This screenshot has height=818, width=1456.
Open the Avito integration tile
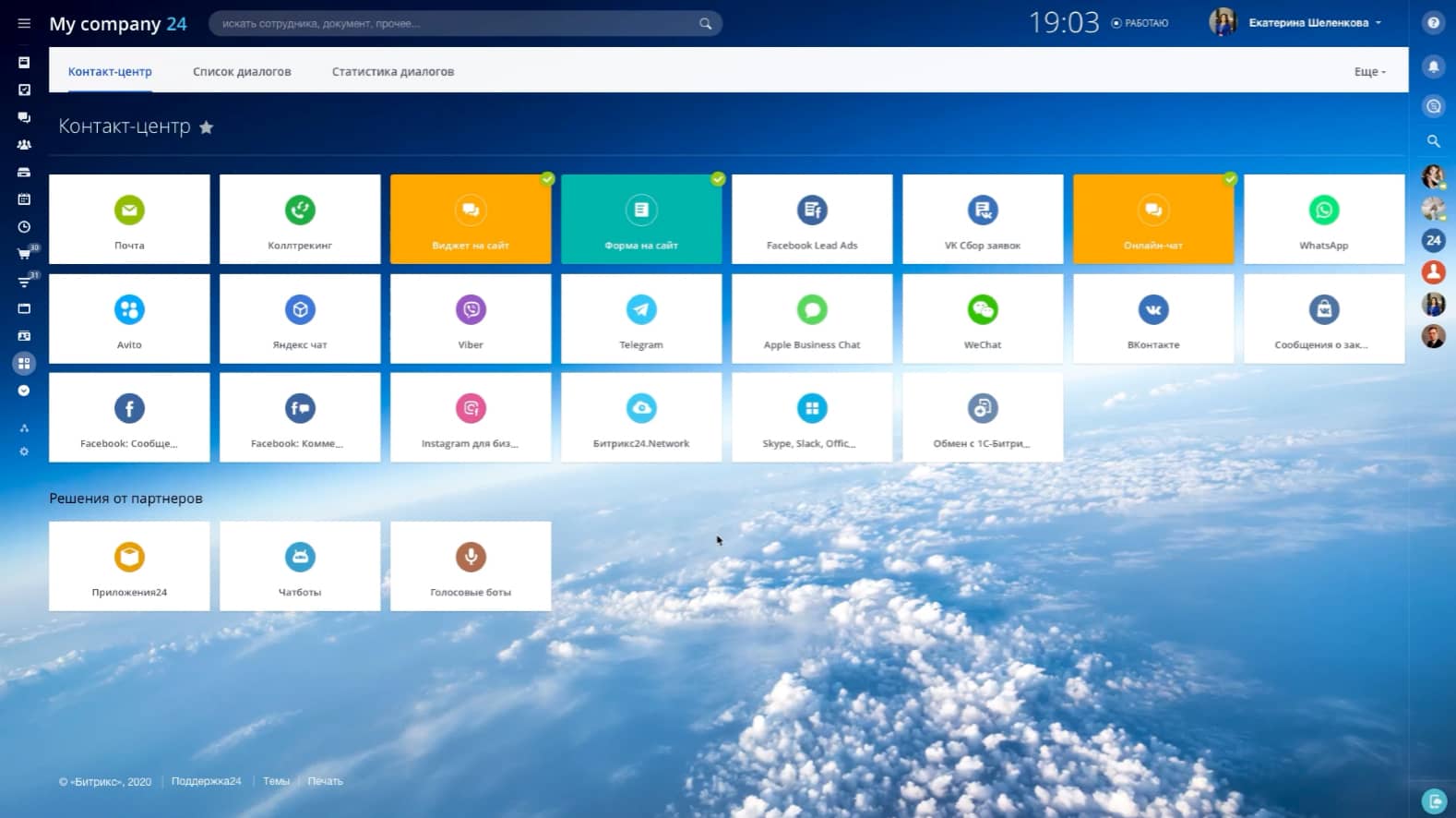(x=129, y=319)
